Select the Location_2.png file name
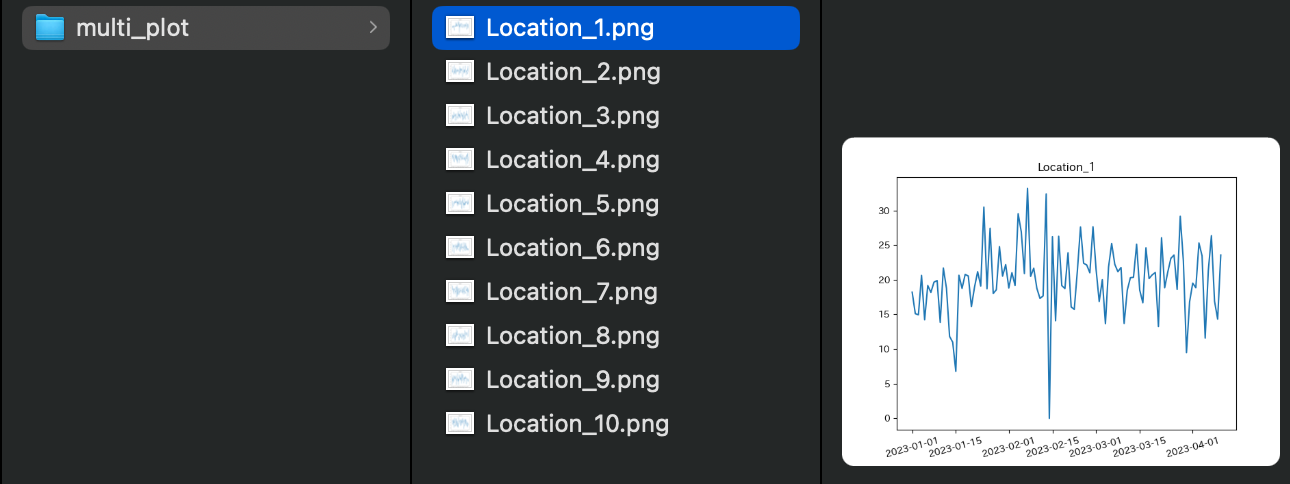Viewport: 1290px width, 484px height. [x=573, y=72]
